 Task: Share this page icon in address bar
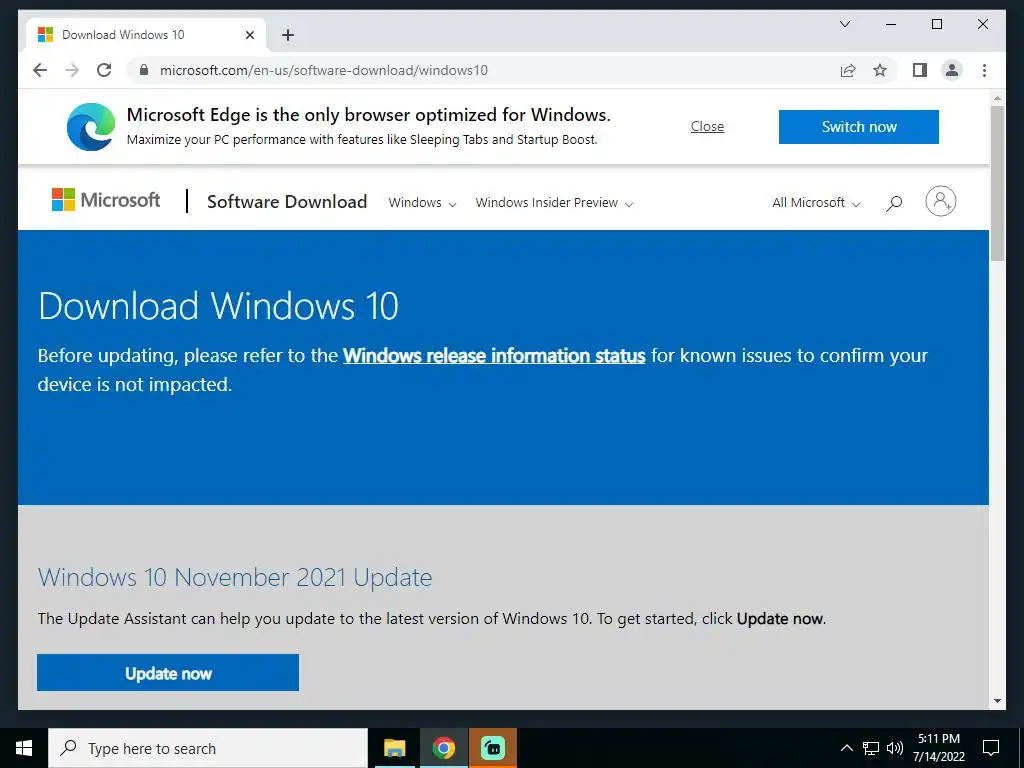[848, 70]
